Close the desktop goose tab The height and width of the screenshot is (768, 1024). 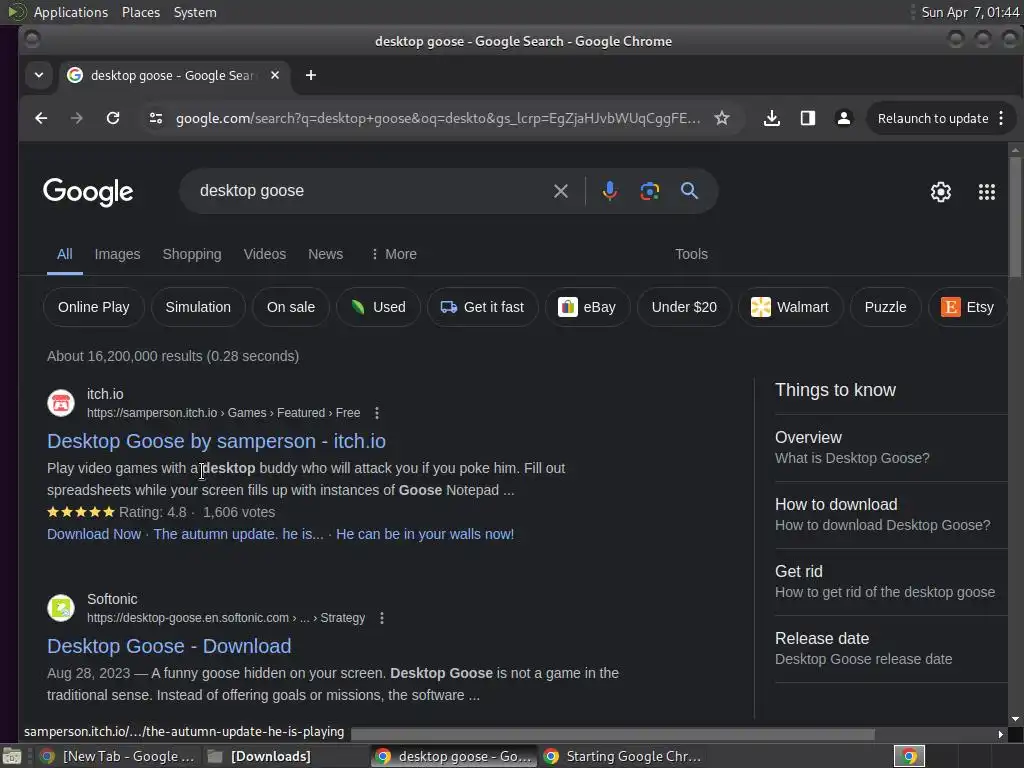tap(275, 75)
